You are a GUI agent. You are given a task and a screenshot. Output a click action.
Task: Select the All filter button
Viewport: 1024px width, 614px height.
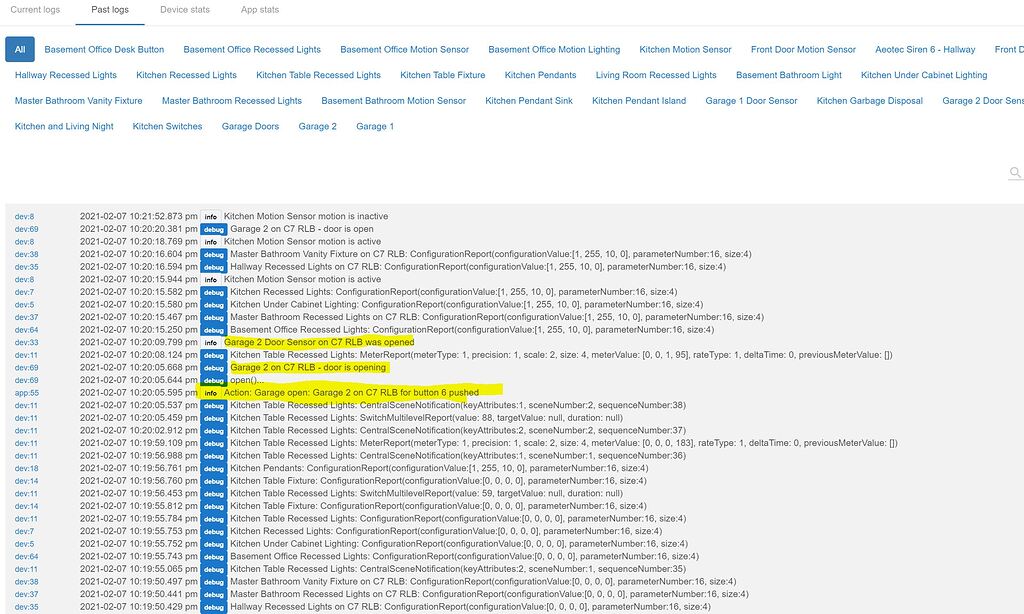[20, 49]
